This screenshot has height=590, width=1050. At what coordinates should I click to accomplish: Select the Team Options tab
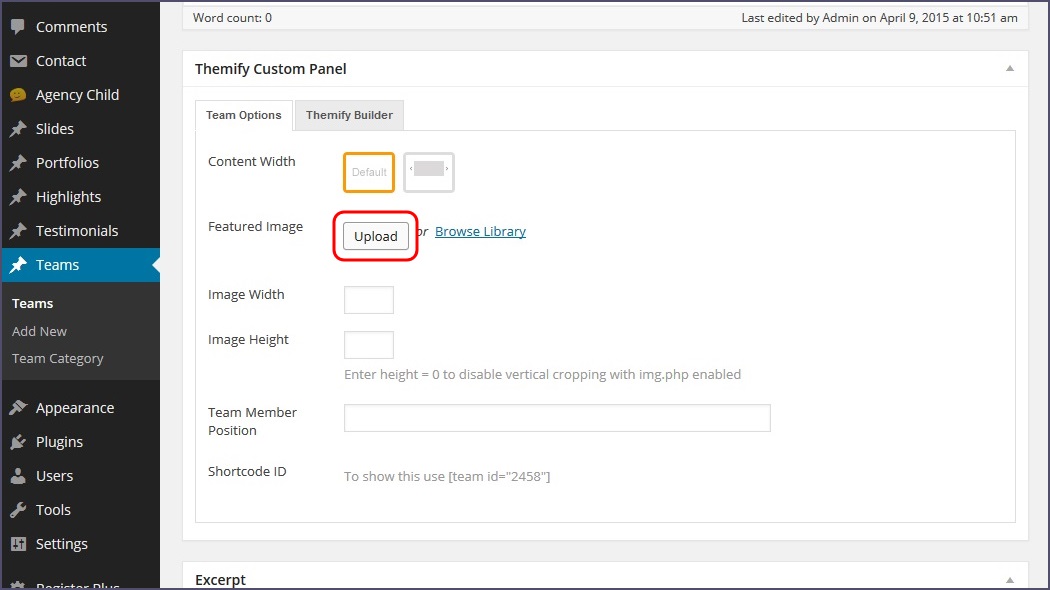(243, 115)
